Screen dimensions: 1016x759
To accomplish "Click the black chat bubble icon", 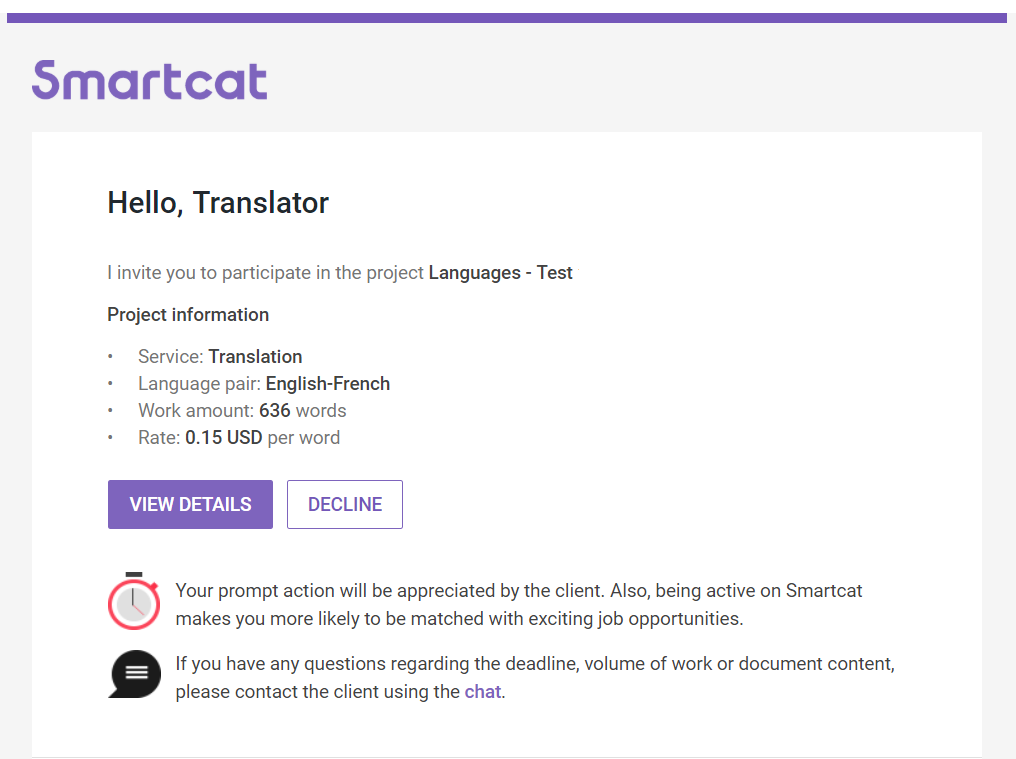I will (x=135, y=674).
